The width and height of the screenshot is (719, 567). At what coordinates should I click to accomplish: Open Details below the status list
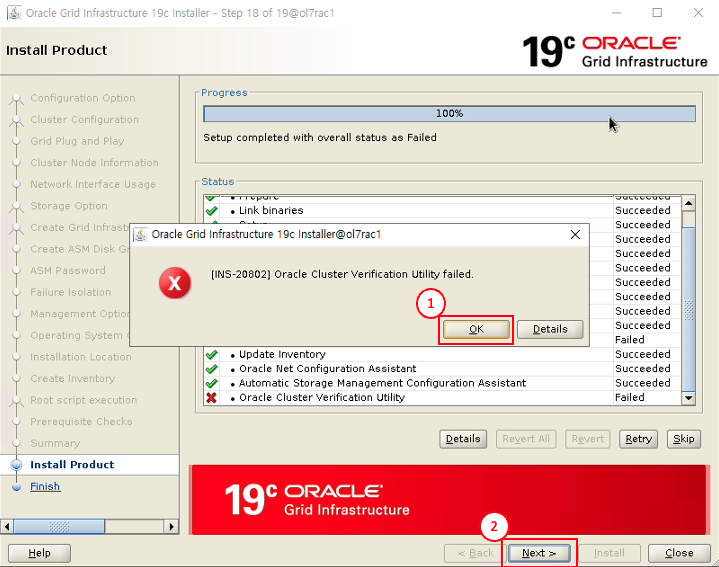point(463,439)
